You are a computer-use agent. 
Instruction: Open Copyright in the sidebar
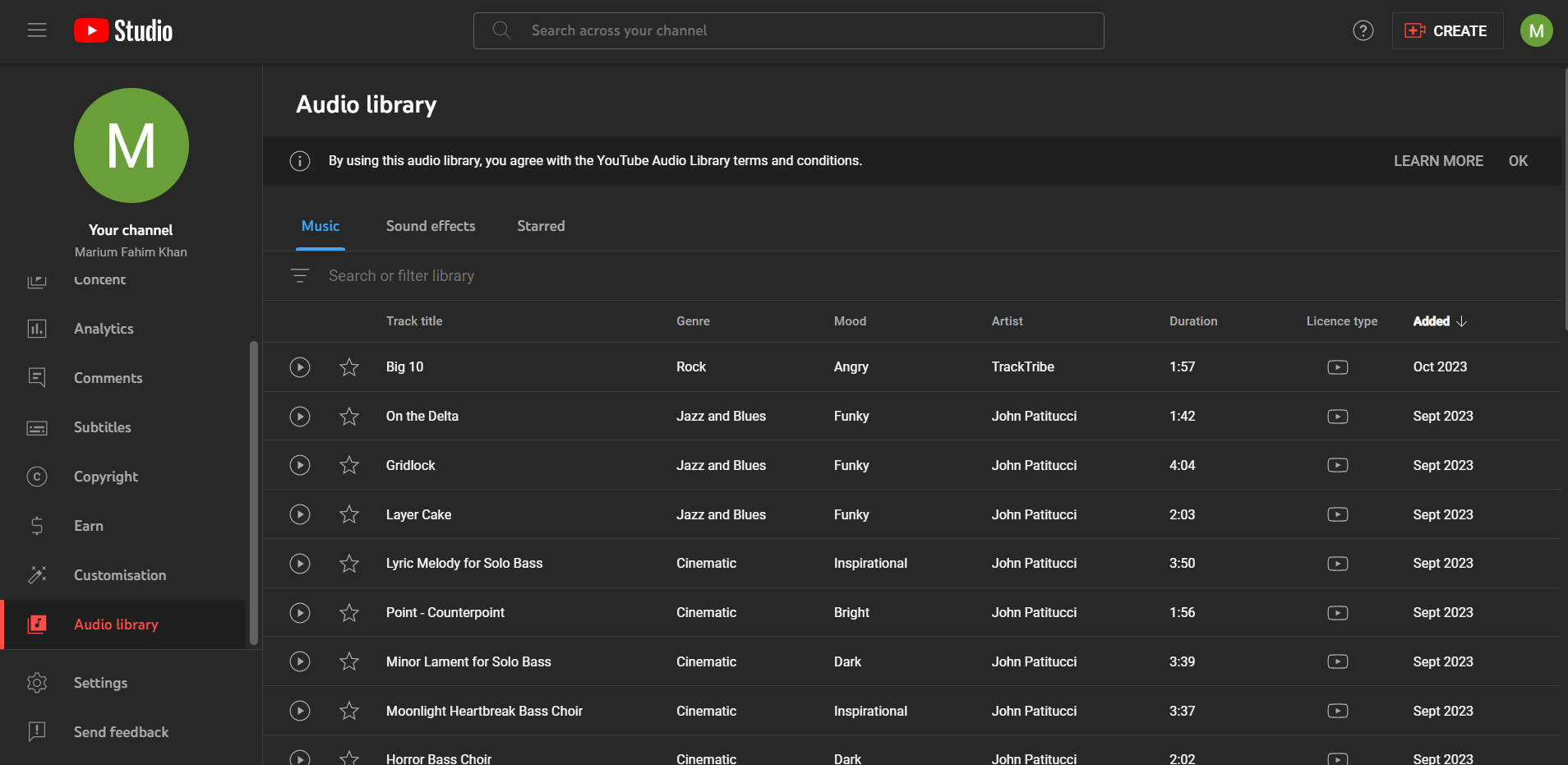coord(106,477)
